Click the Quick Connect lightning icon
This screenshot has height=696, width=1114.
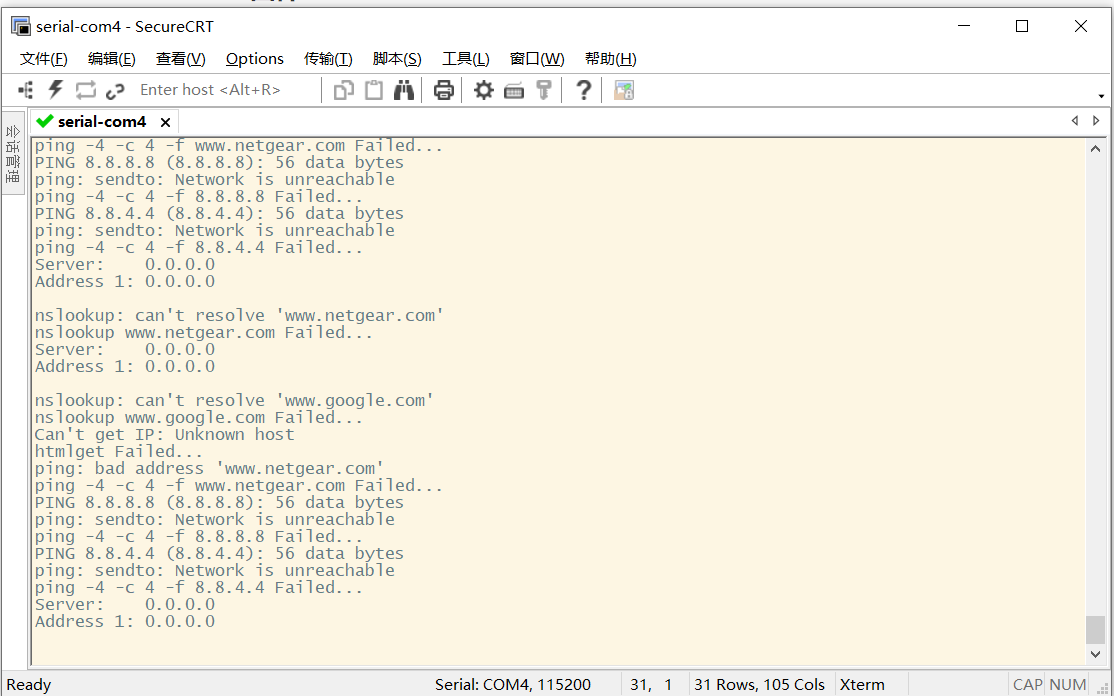click(x=56, y=90)
